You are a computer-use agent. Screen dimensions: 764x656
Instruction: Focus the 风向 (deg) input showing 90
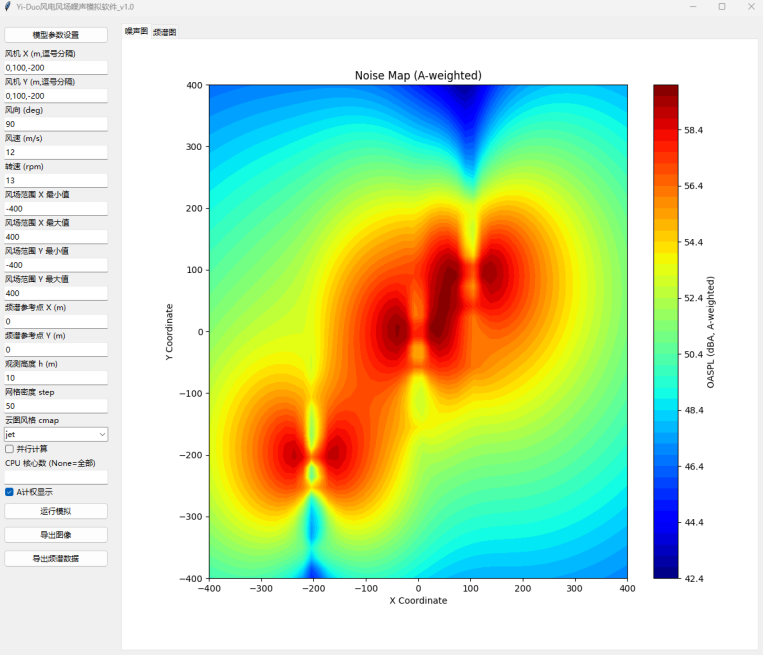pos(56,124)
